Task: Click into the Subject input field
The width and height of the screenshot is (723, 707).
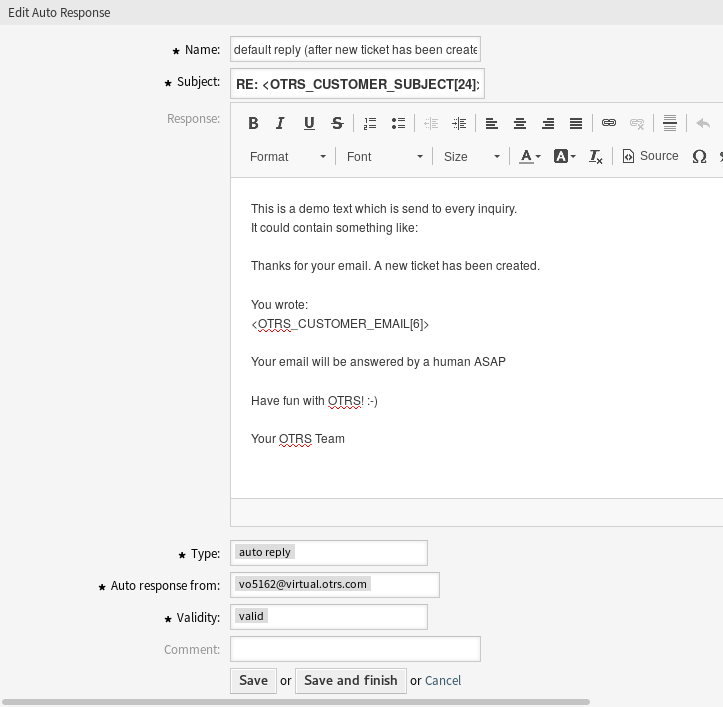Action: (x=357, y=83)
